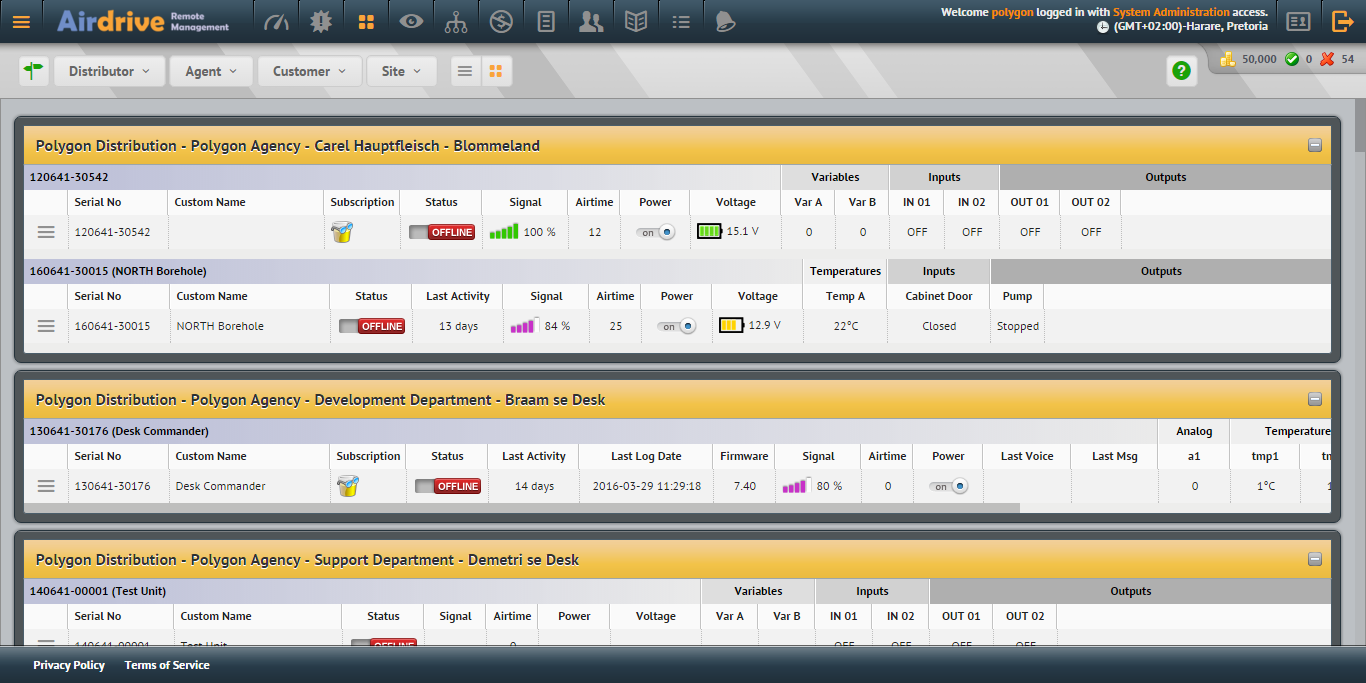Open the Site dropdown filter
Image resolution: width=1366 pixels, height=683 pixels.
(402, 71)
